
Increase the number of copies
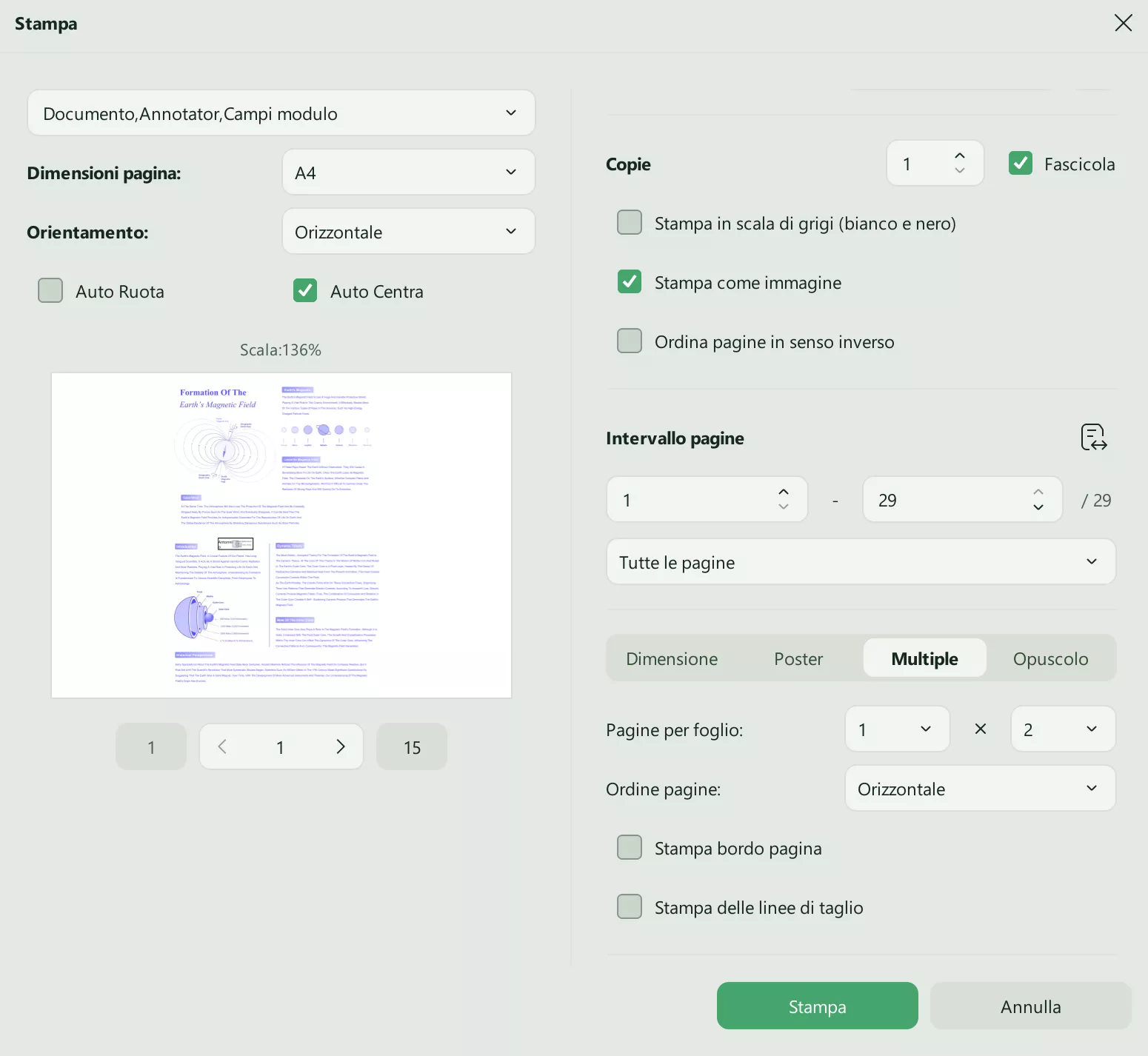960,156
